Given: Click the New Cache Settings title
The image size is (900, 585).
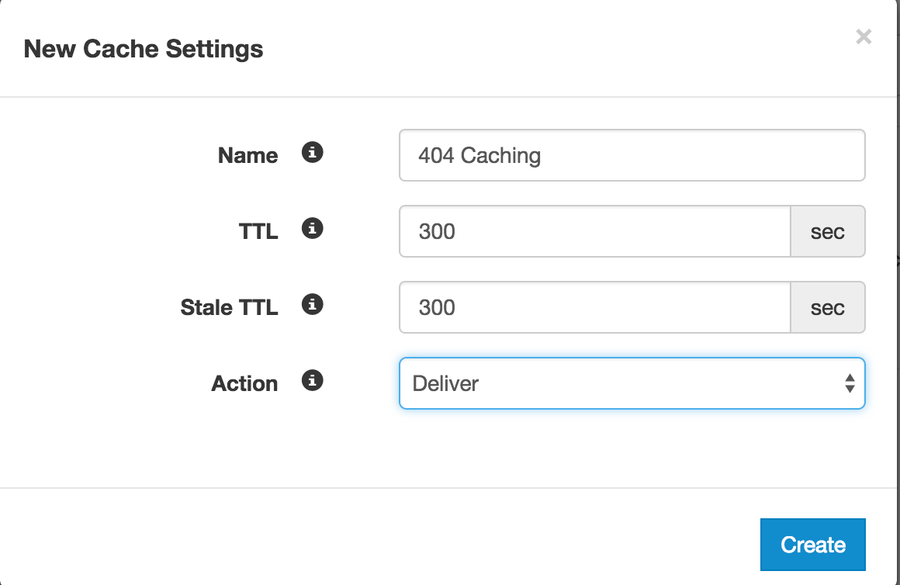Looking at the screenshot, I should click(x=143, y=49).
